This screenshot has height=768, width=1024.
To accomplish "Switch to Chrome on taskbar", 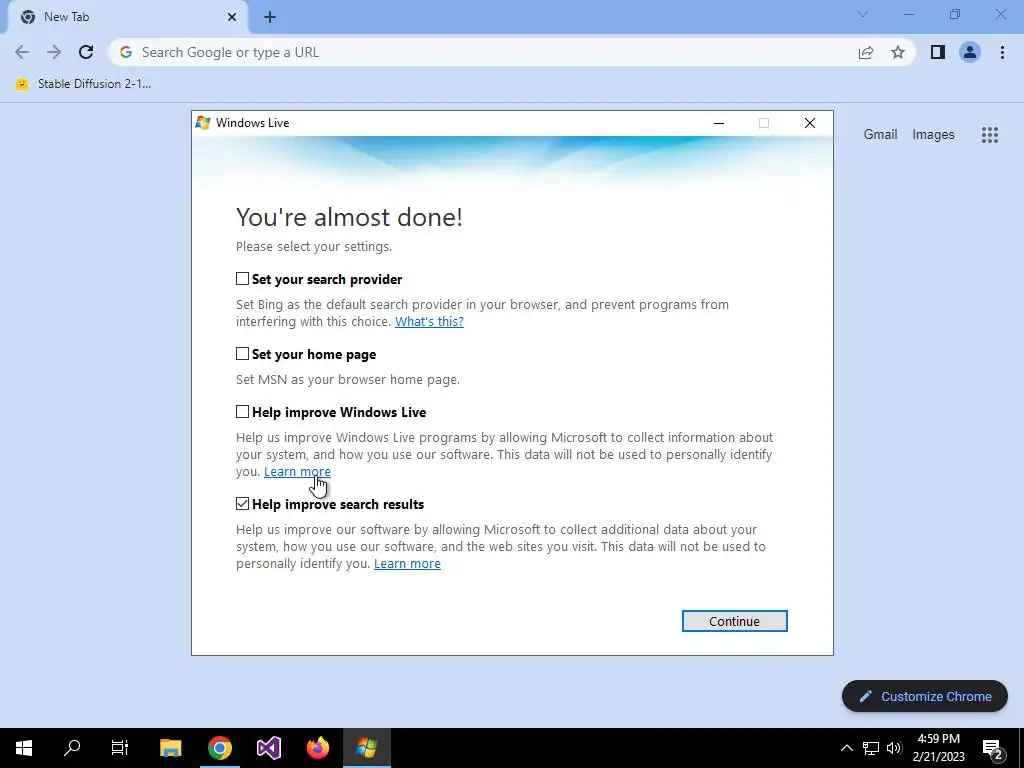I will 220,748.
